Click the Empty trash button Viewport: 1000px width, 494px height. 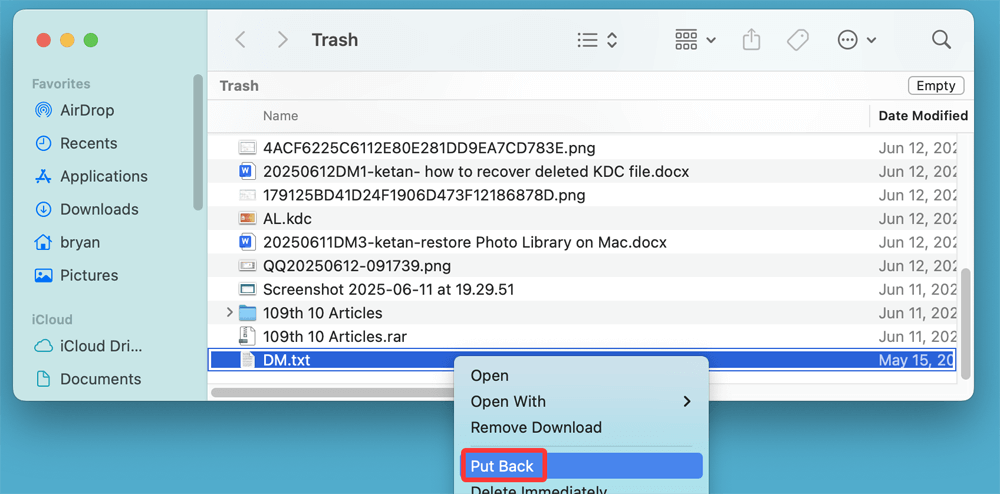[x=936, y=85]
